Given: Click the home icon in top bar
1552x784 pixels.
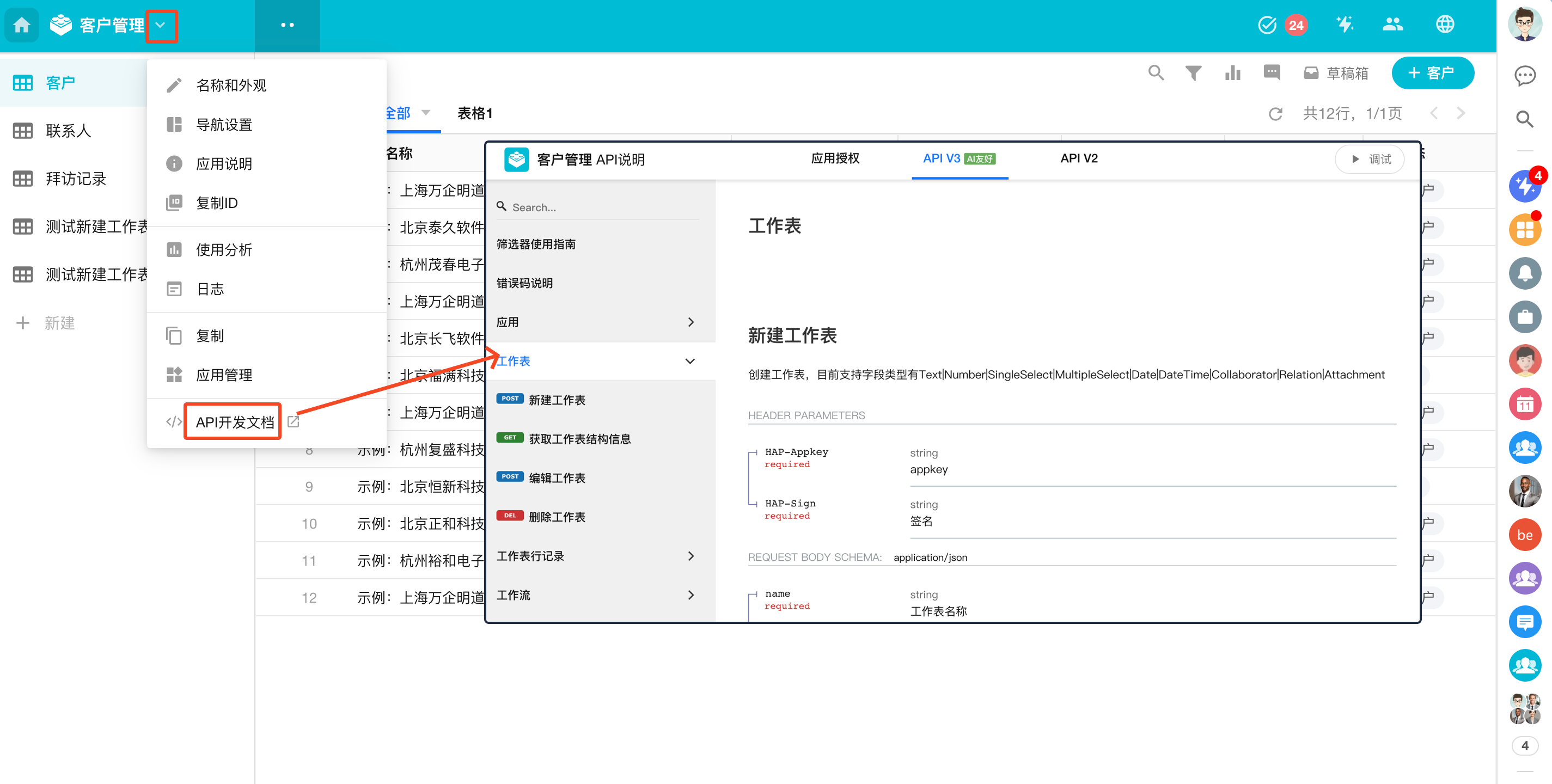Looking at the screenshot, I should (22, 24).
